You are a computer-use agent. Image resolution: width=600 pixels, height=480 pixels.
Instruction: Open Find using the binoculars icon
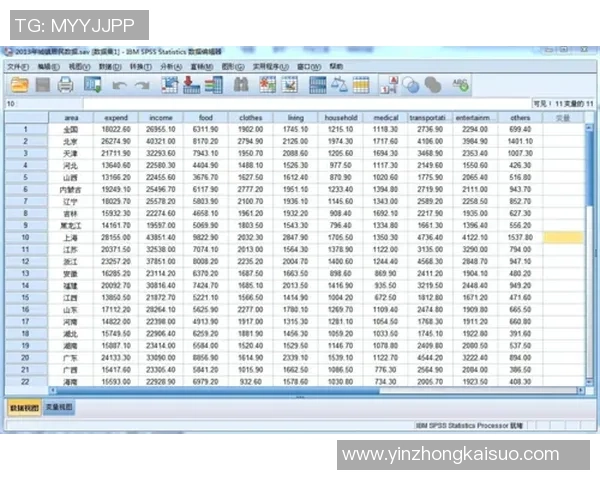coord(240,86)
